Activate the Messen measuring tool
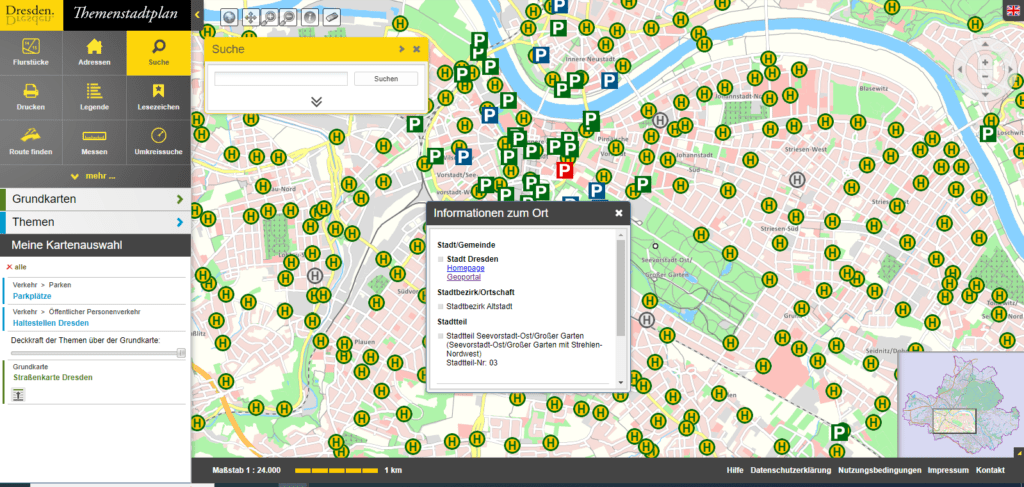The width and height of the screenshot is (1024, 487). 95,141
